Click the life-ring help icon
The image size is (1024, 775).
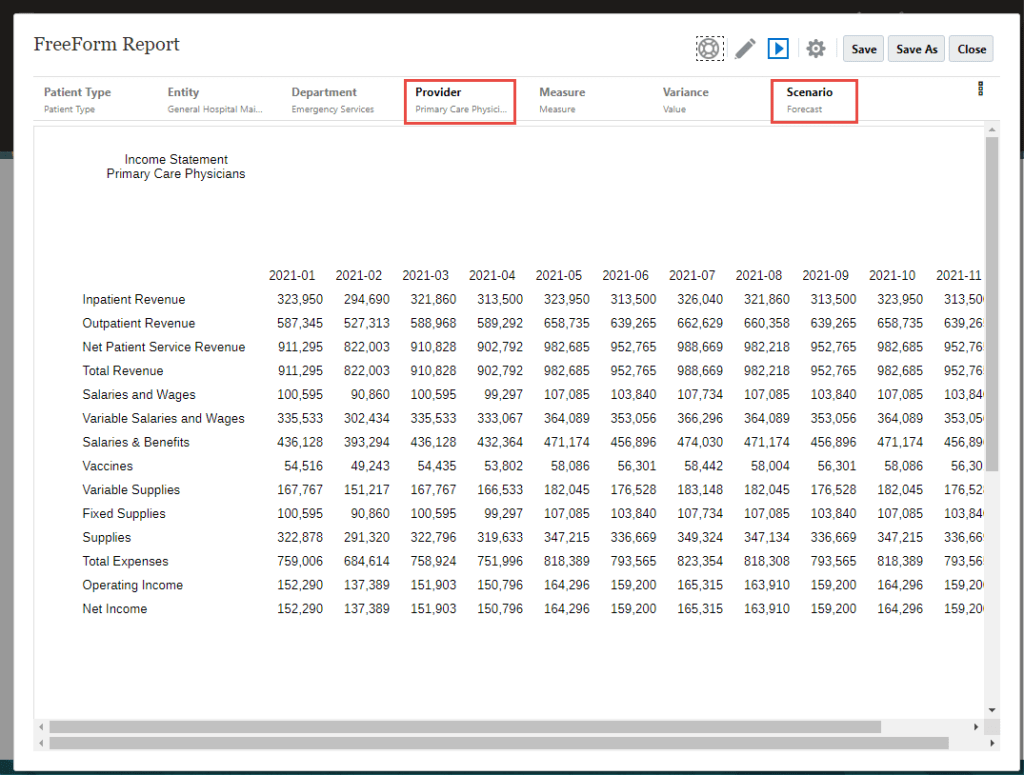[709, 48]
